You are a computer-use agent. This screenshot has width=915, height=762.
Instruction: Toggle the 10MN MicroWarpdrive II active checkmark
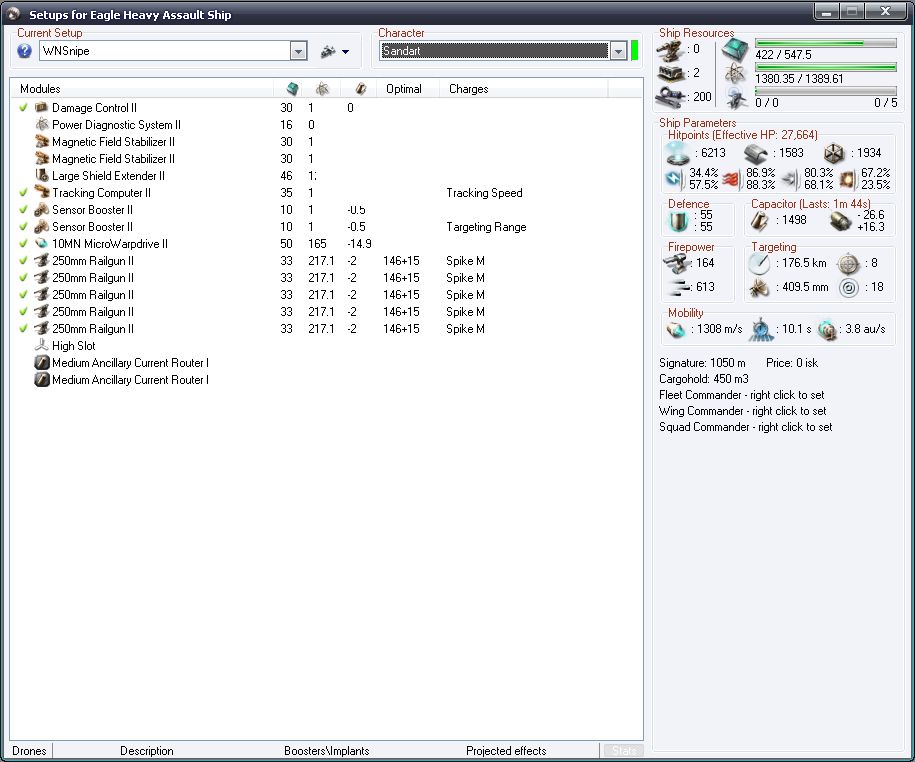23,243
